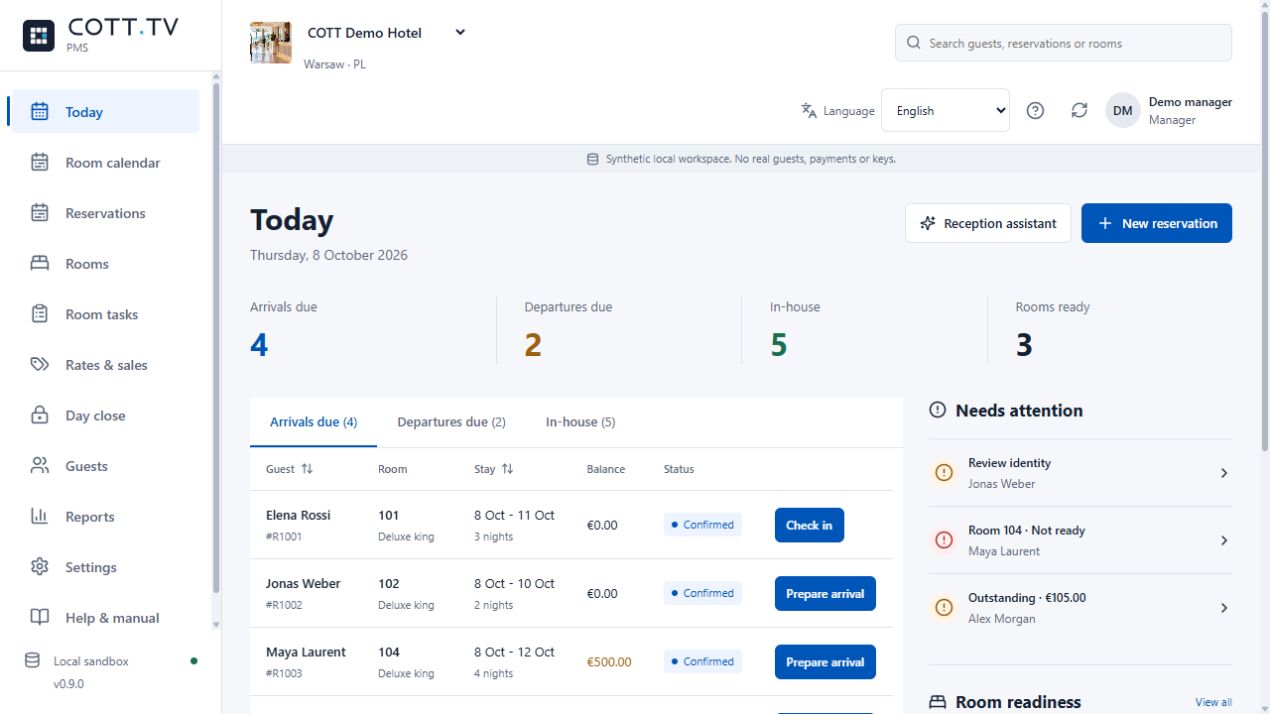Open Room calendar from the sidebar
This screenshot has height=714, width=1270.
pos(104,162)
